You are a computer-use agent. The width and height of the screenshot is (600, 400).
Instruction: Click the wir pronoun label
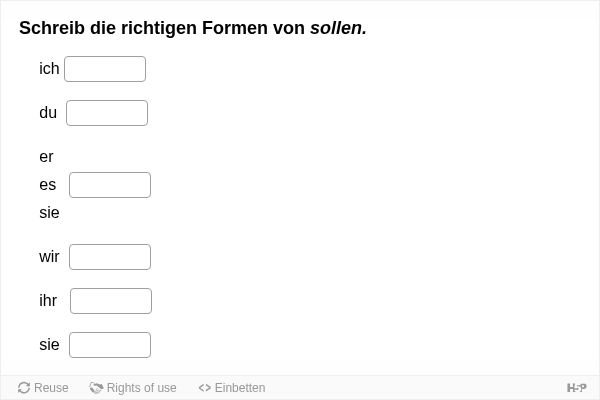coord(49,256)
